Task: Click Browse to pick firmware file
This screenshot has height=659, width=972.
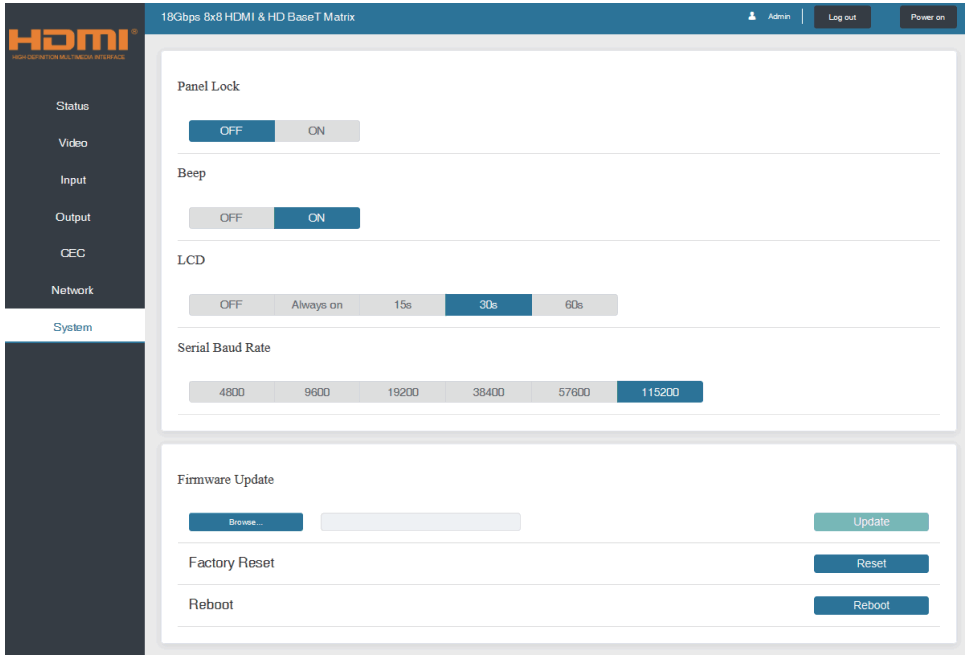Action: (245, 521)
